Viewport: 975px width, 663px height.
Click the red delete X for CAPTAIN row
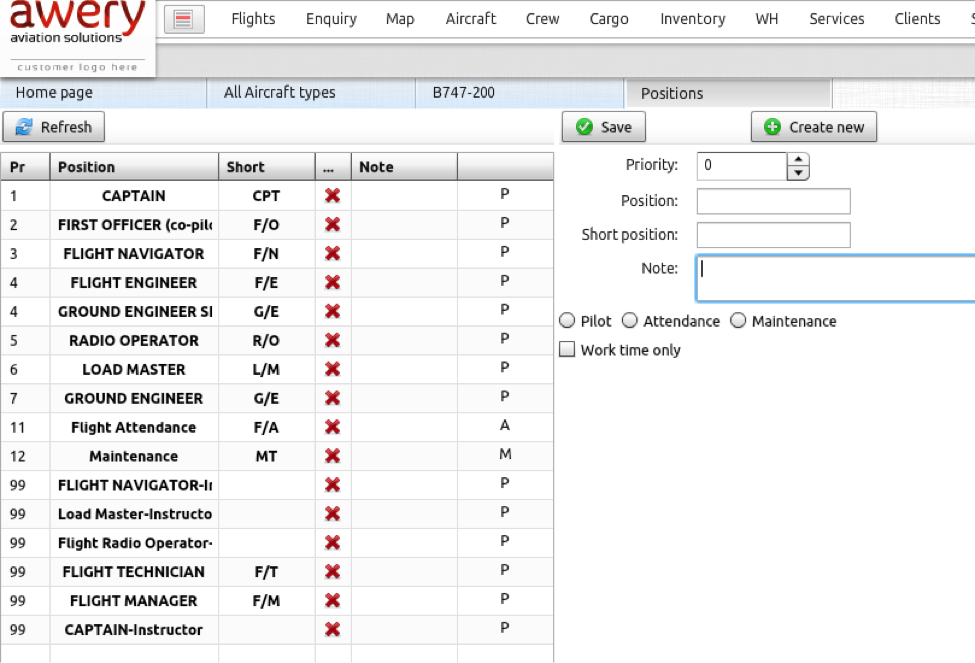(332, 196)
